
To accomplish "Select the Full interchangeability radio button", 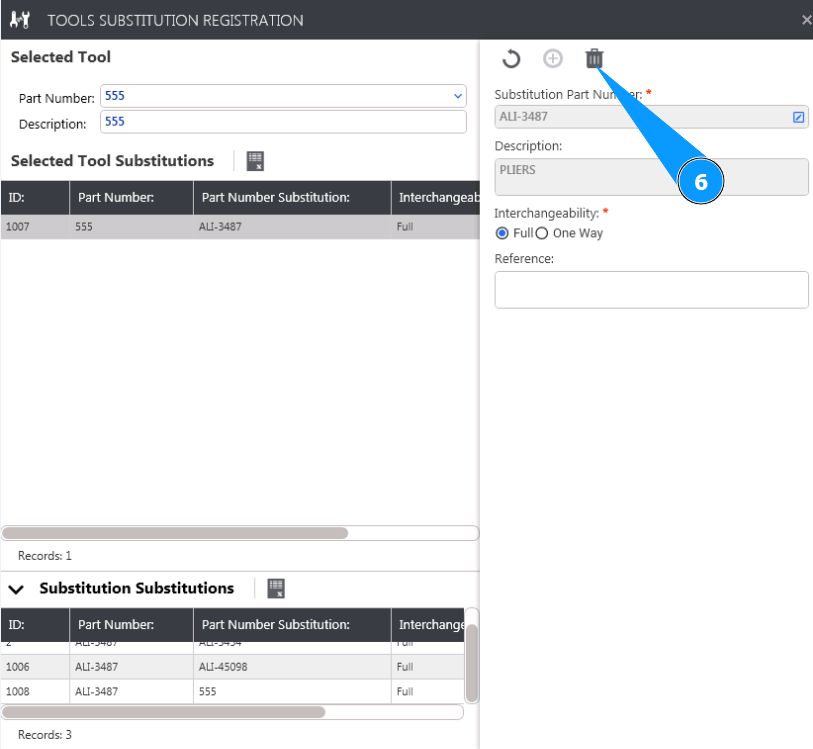I will coord(503,233).
